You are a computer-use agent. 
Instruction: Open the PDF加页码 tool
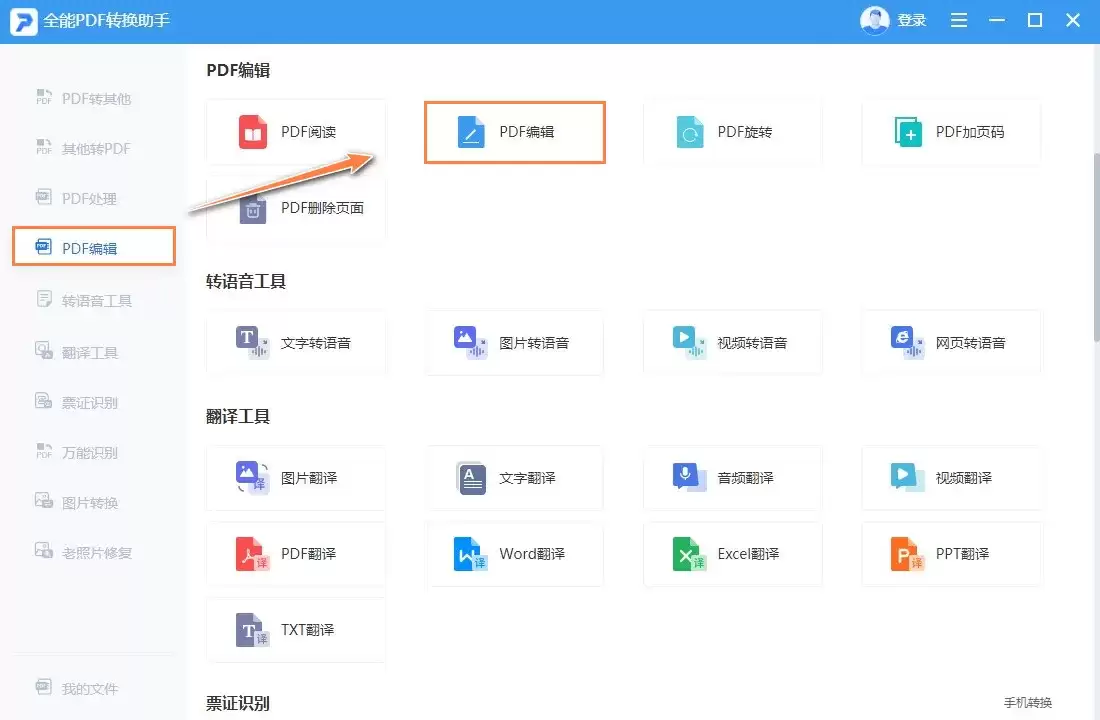point(951,131)
